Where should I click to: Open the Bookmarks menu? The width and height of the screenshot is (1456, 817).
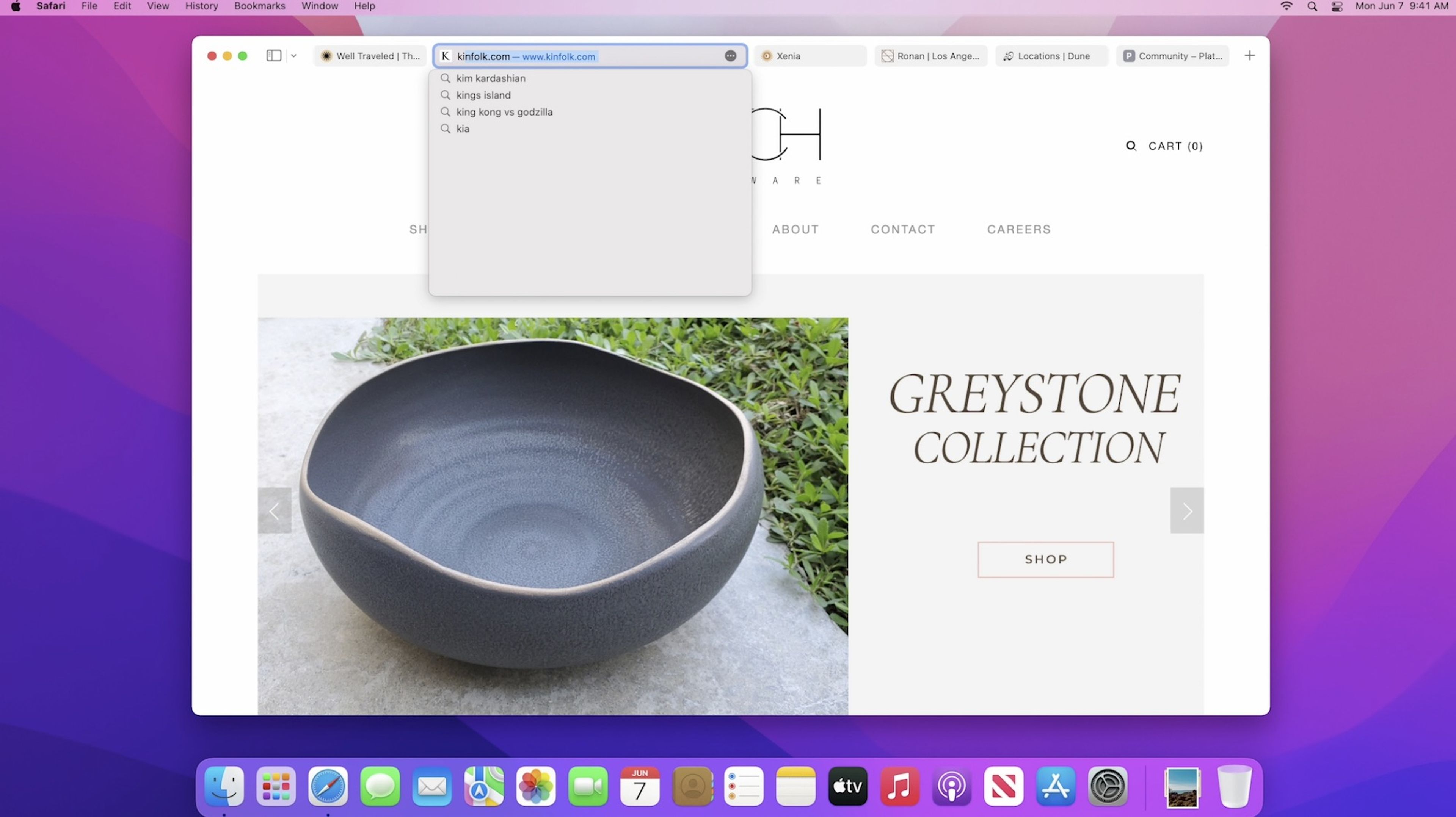pos(260,6)
